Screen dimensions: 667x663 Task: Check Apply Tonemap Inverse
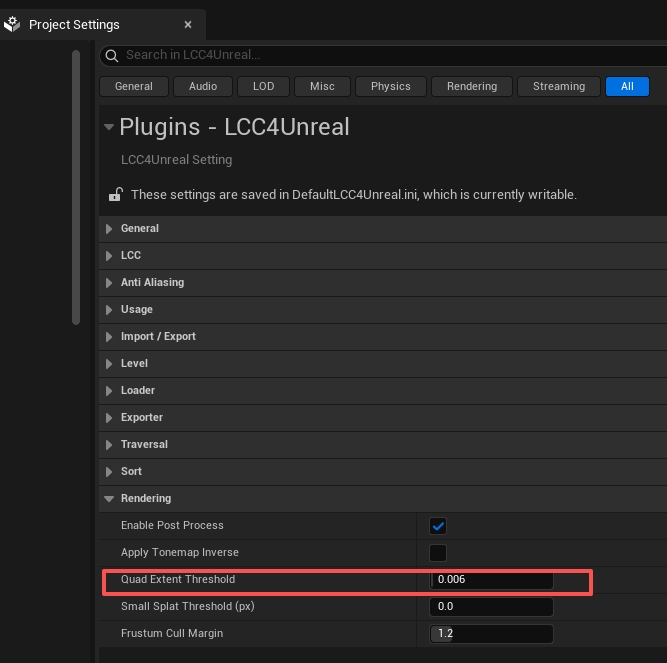click(x=438, y=553)
